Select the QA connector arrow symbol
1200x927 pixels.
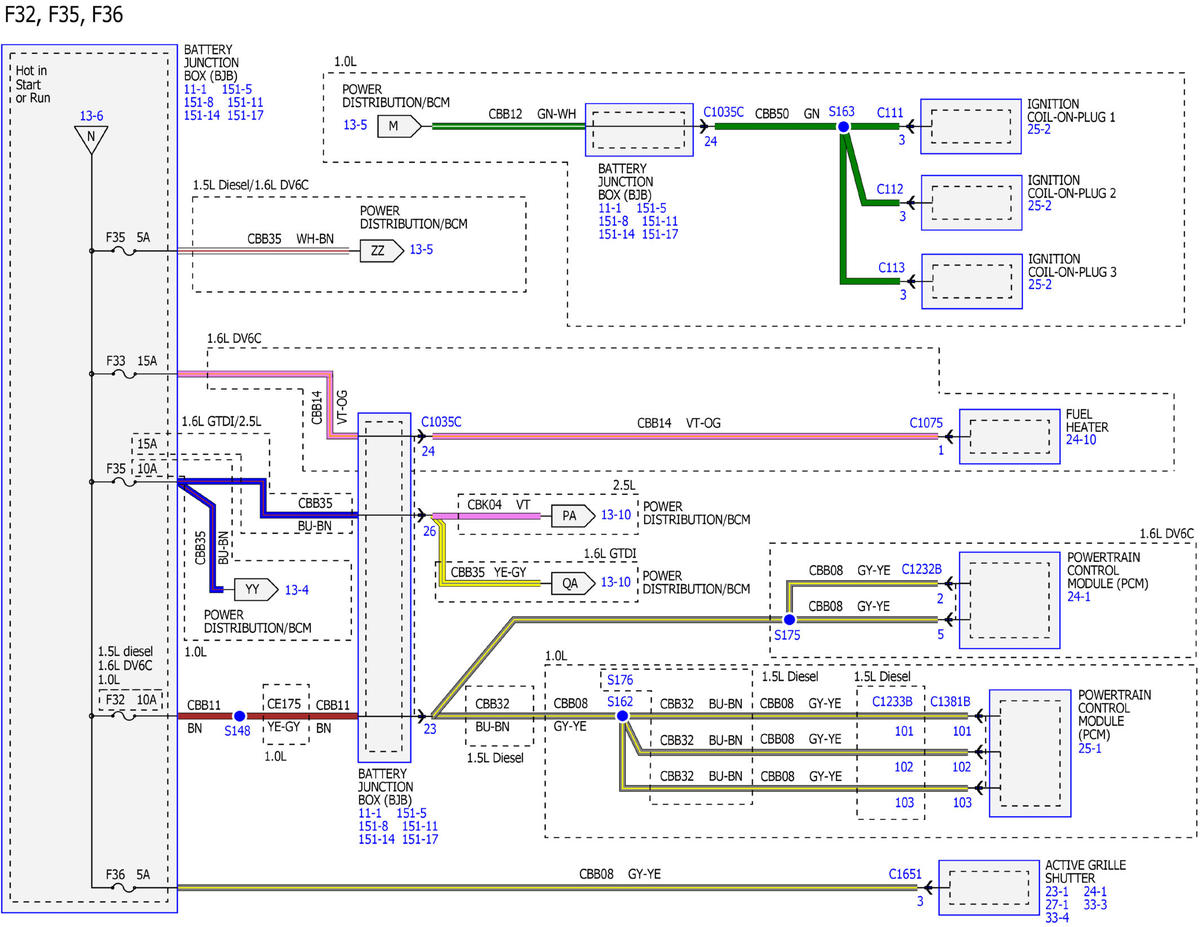[573, 582]
